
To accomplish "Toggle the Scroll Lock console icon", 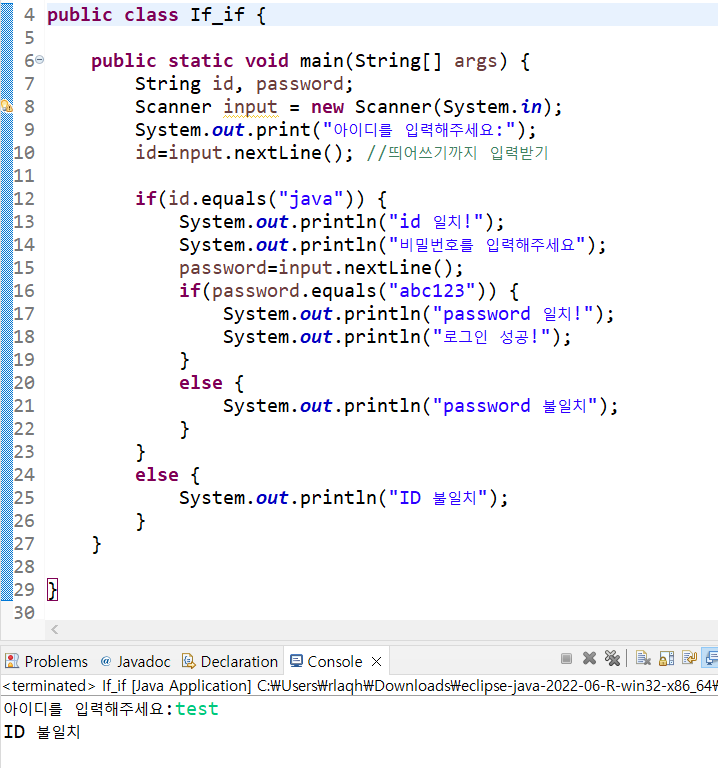I will tap(667, 659).
